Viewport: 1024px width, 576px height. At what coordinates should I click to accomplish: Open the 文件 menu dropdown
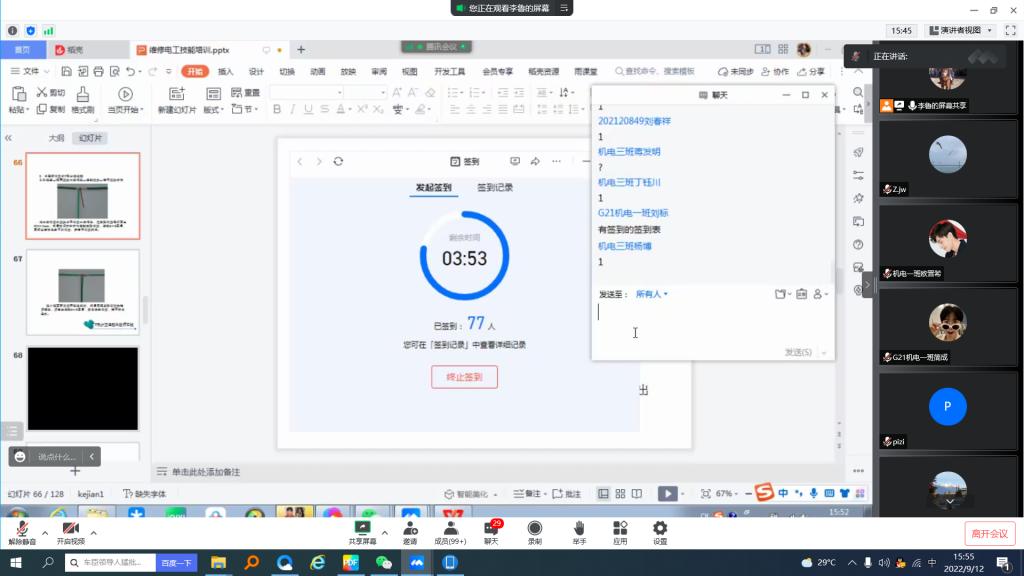tap(31, 71)
